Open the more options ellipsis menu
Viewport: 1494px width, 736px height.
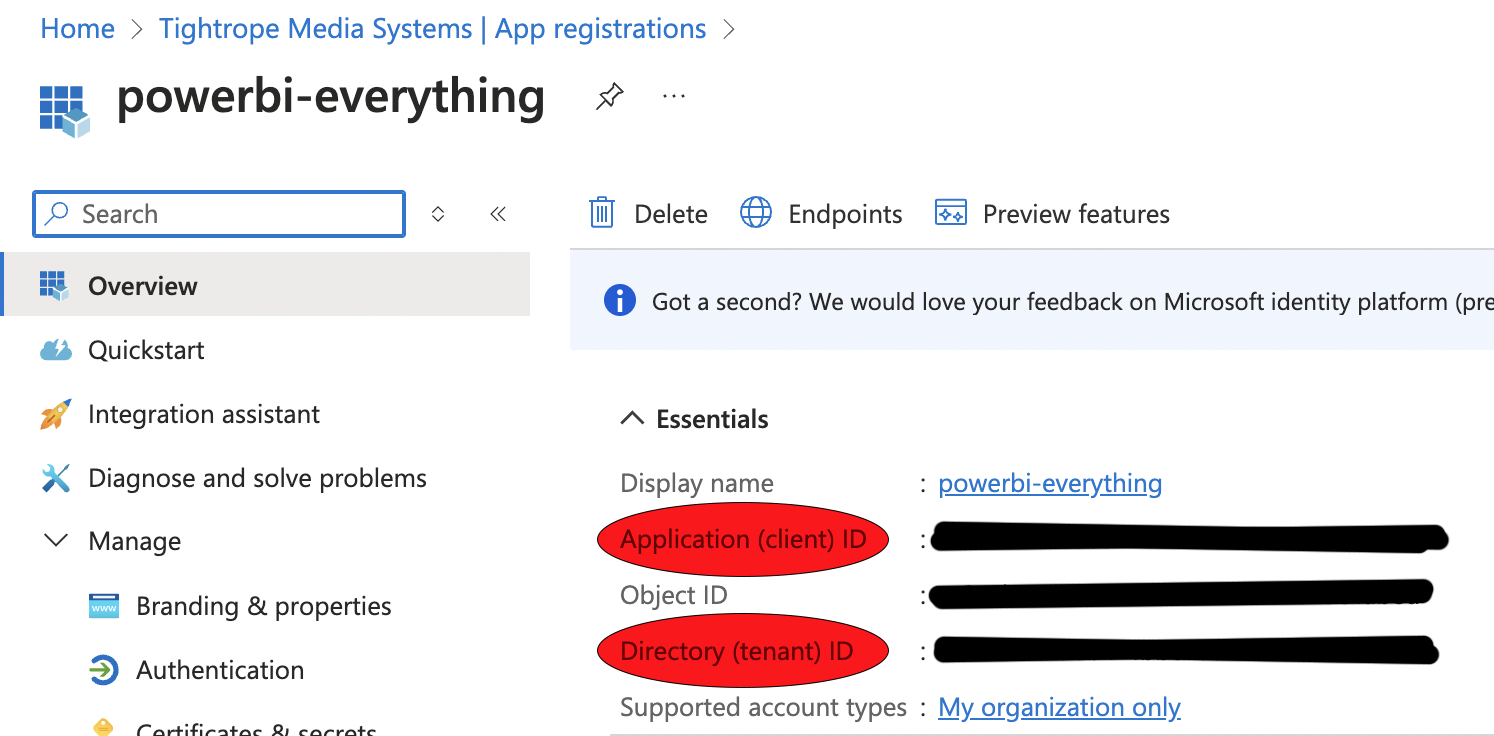674,96
